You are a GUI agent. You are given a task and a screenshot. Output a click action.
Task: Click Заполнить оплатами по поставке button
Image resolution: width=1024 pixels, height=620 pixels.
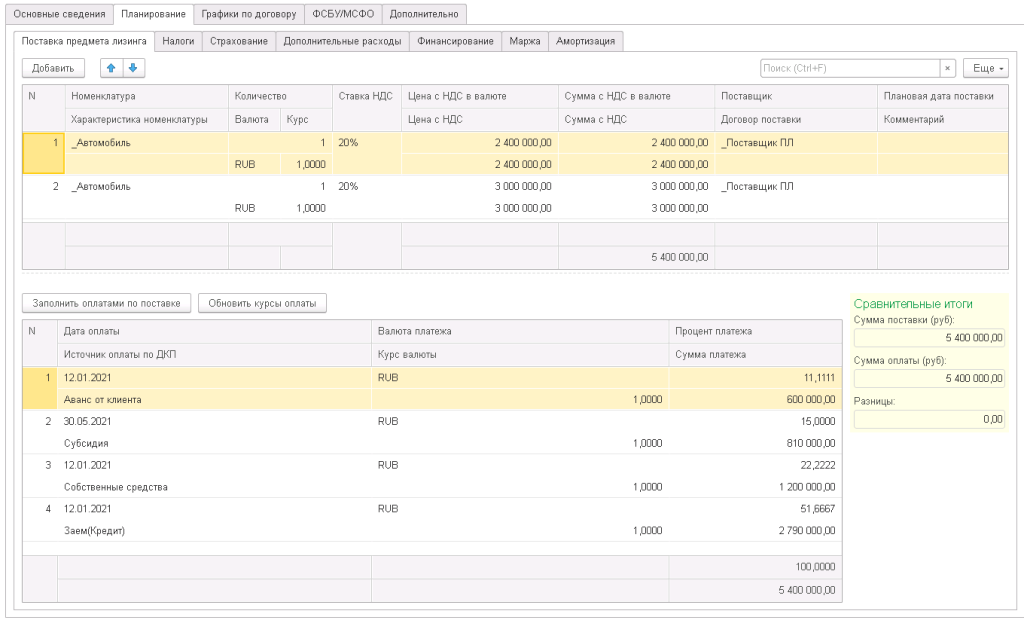[x=106, y=303]
